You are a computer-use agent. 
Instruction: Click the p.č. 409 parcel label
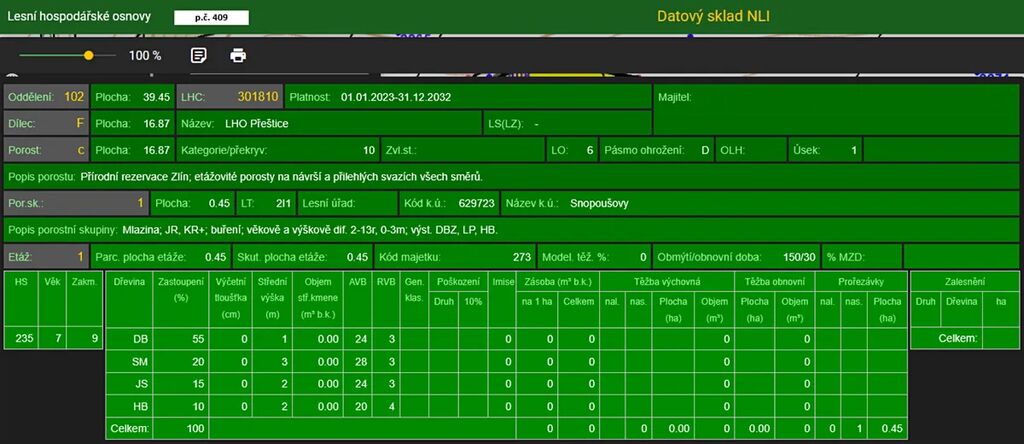coord(211,17)
